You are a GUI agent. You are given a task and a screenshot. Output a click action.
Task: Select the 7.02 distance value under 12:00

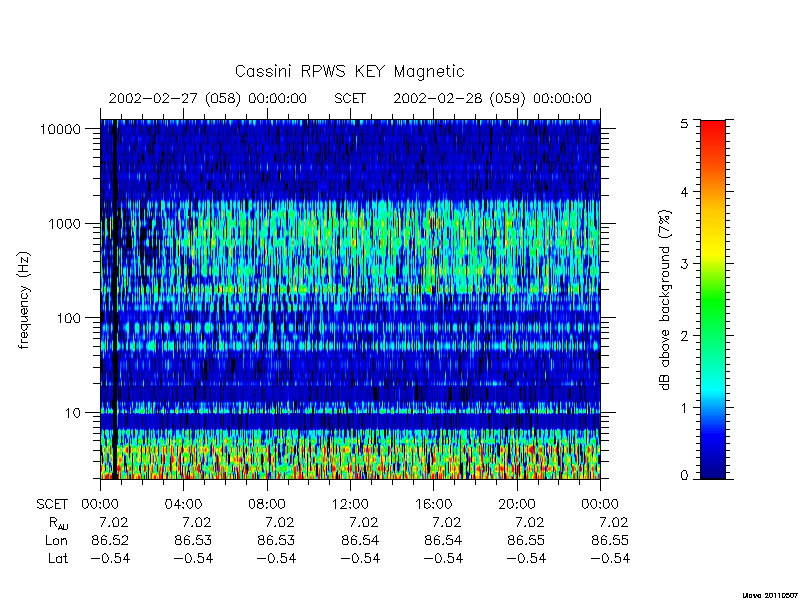click(364, 523)
